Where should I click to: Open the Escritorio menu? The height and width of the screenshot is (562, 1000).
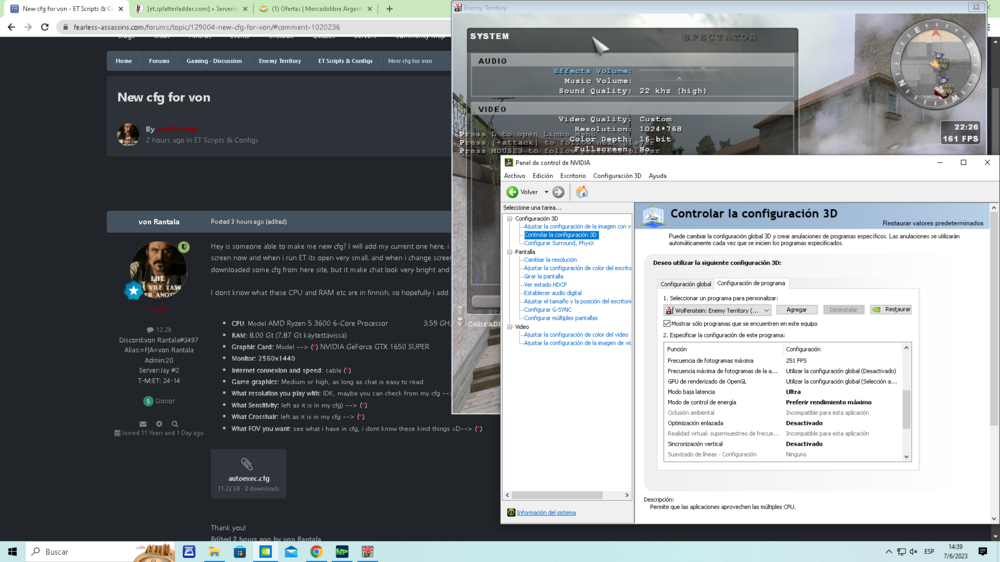pyautogui.click(x=573, y=176)
